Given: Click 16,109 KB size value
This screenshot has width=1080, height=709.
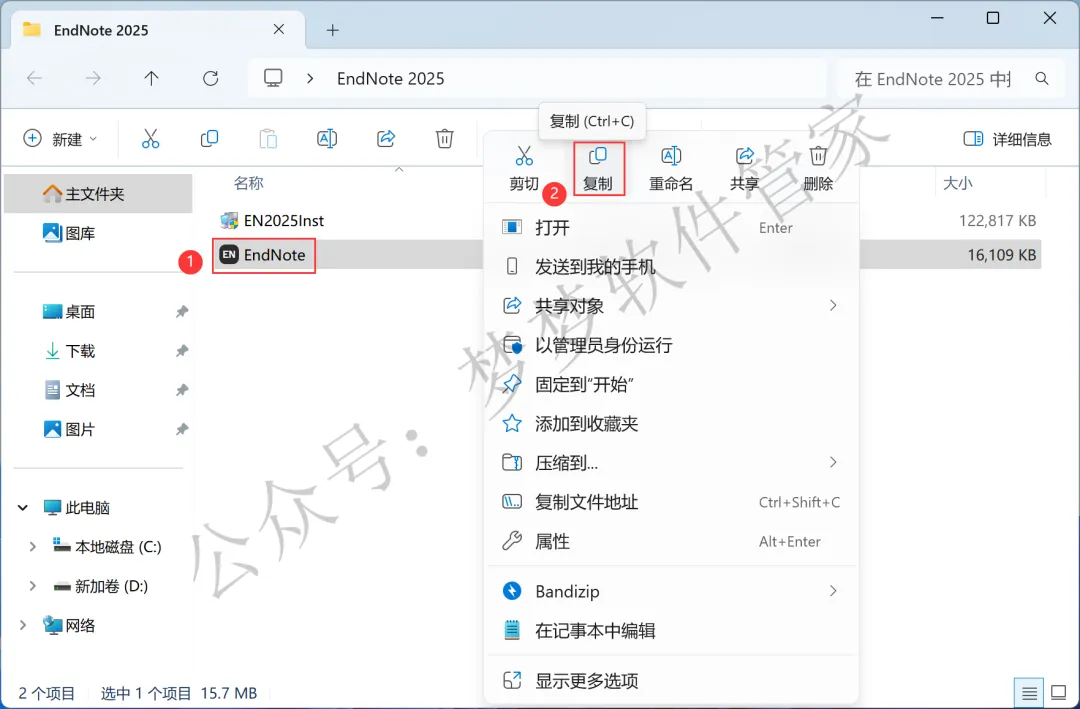Looking at the screenshot, I should pyautogui.click(x=1001, y=255).
